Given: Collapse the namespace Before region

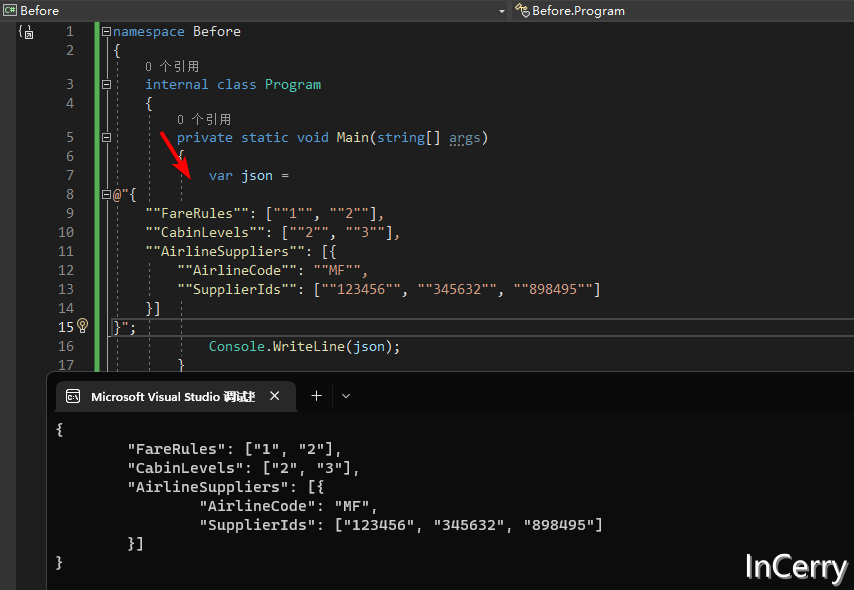Looking at the screenshot, I should 106,31.
